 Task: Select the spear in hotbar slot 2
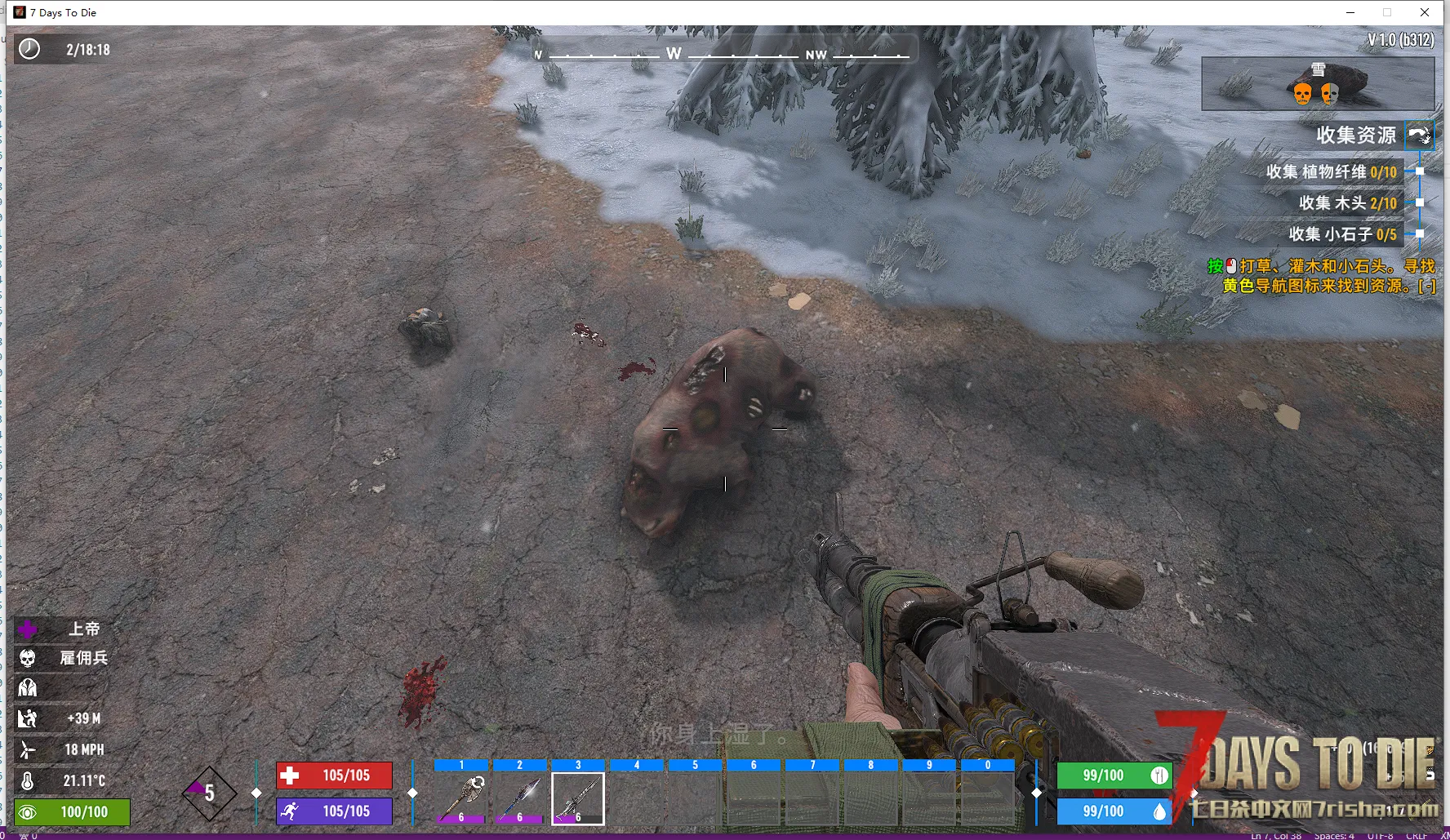pos(520,798)
